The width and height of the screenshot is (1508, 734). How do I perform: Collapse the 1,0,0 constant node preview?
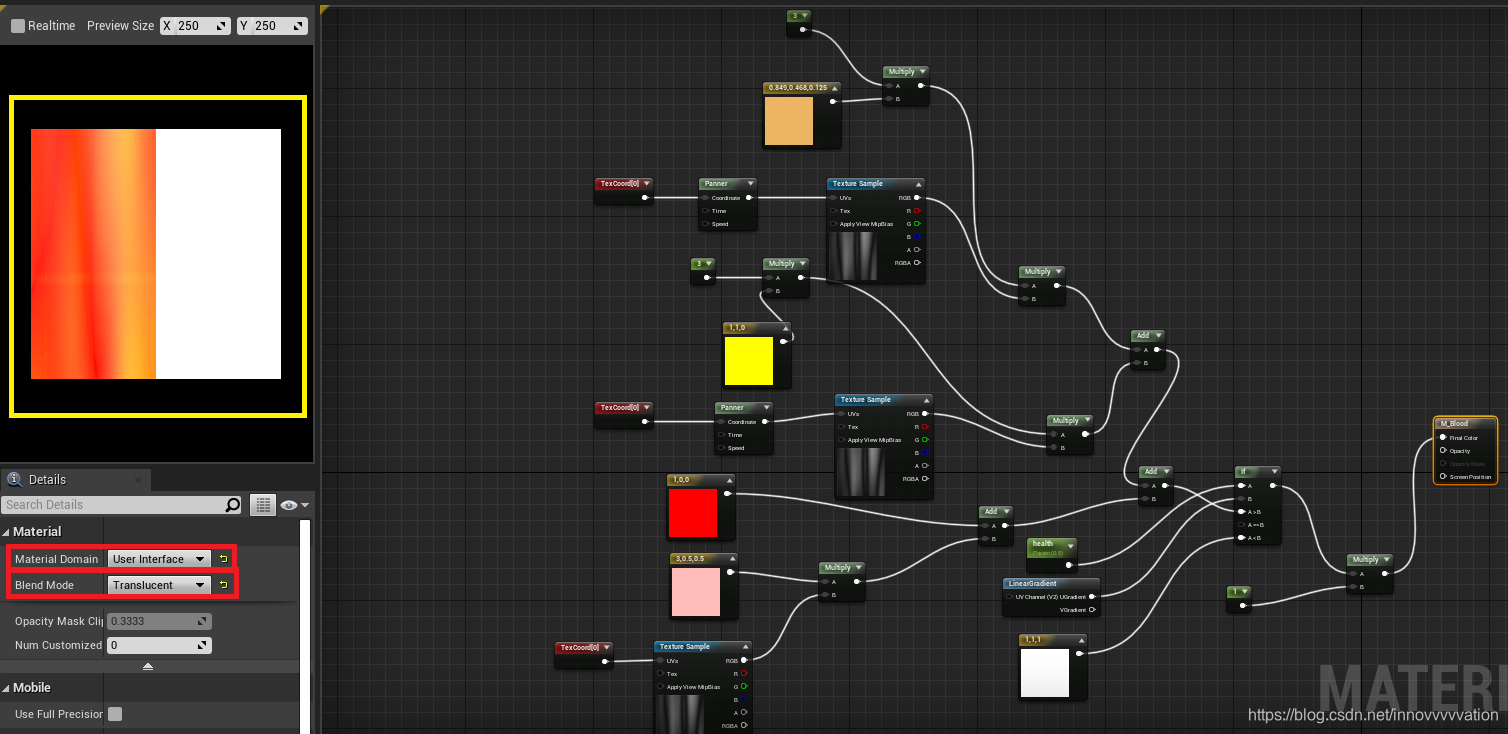[x=728, y=480]
